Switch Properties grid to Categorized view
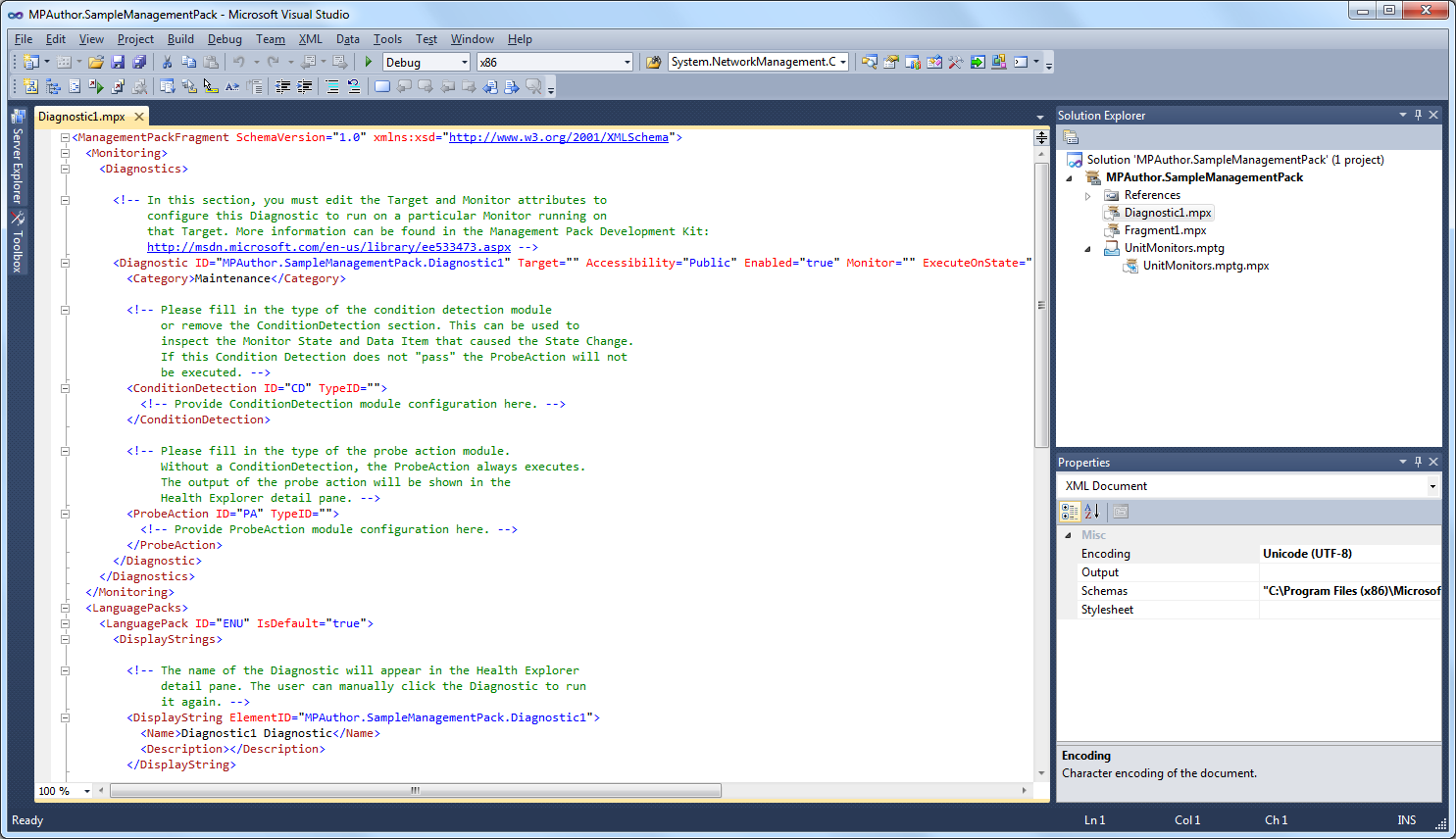 pos(1070,512)
